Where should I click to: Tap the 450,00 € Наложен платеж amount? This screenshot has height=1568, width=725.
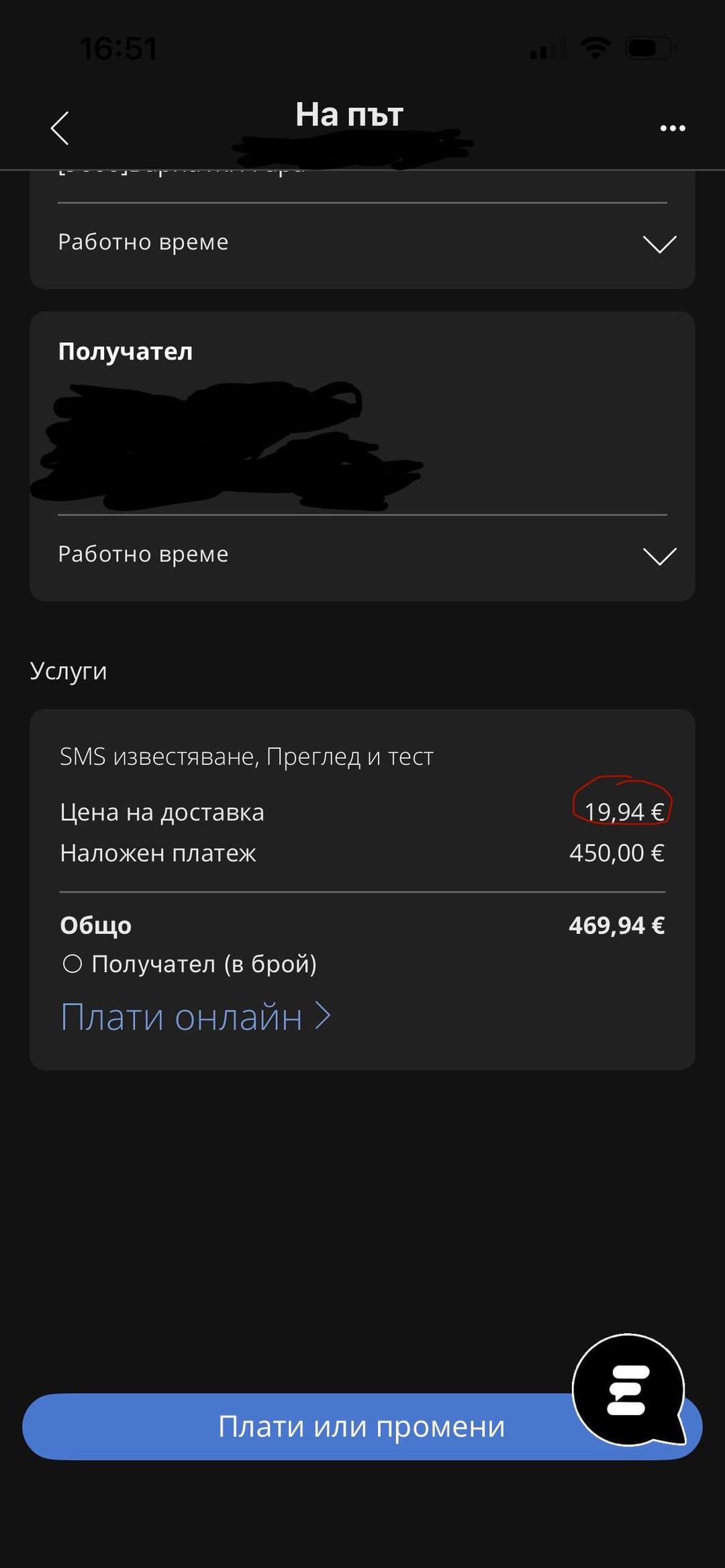coord(616,853)
